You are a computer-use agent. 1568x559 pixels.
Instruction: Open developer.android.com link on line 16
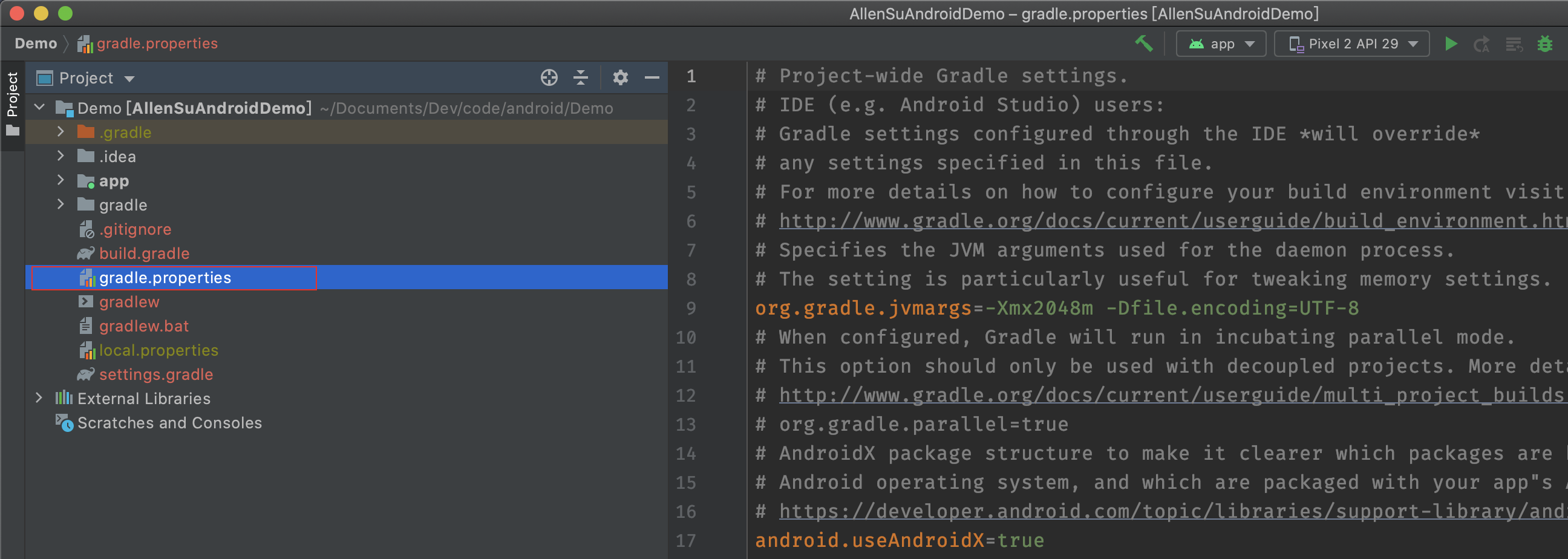[x=1174, y=511]
